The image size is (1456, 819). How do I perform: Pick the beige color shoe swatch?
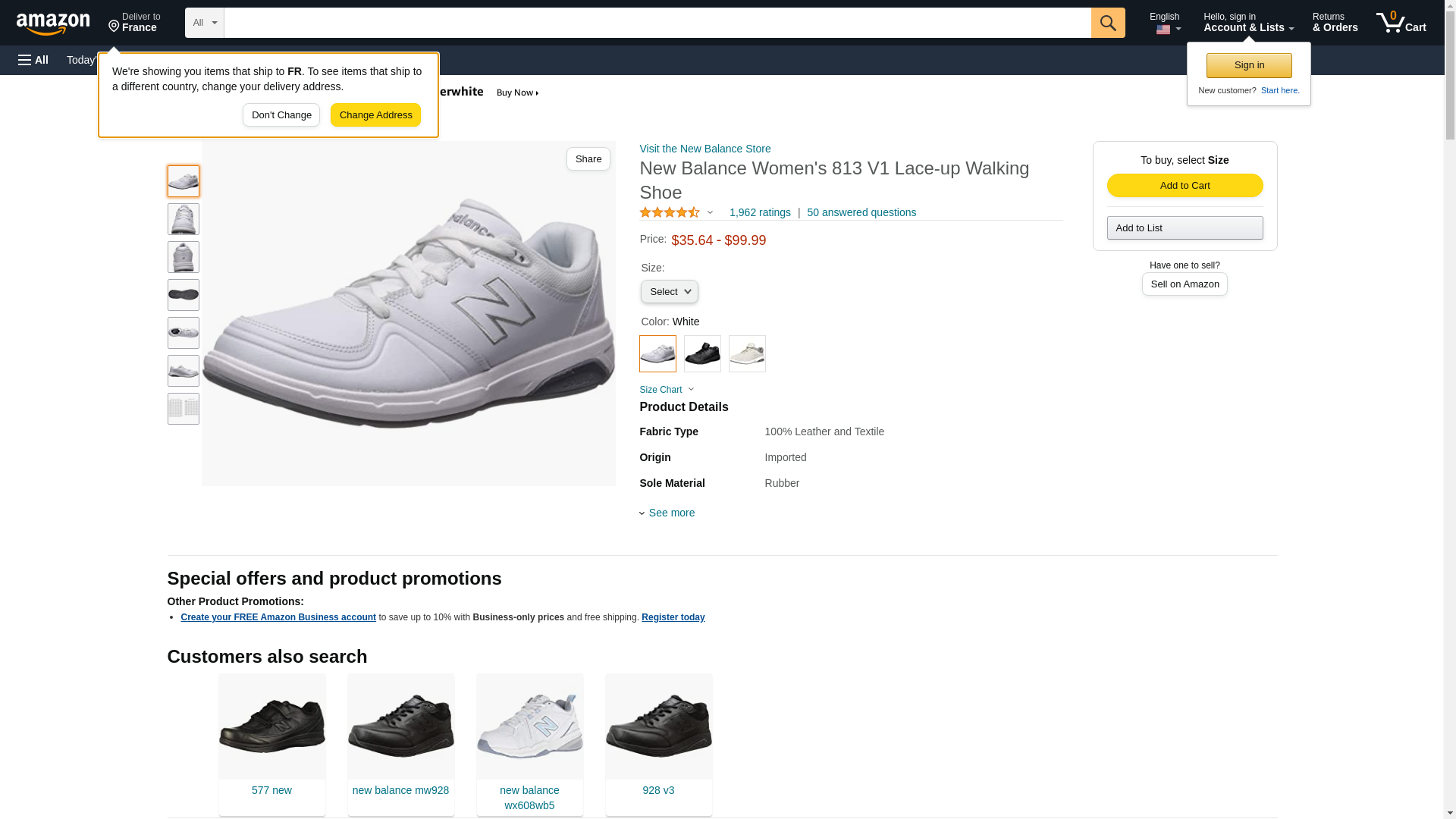pyautogui.click(x=747, y=354)
